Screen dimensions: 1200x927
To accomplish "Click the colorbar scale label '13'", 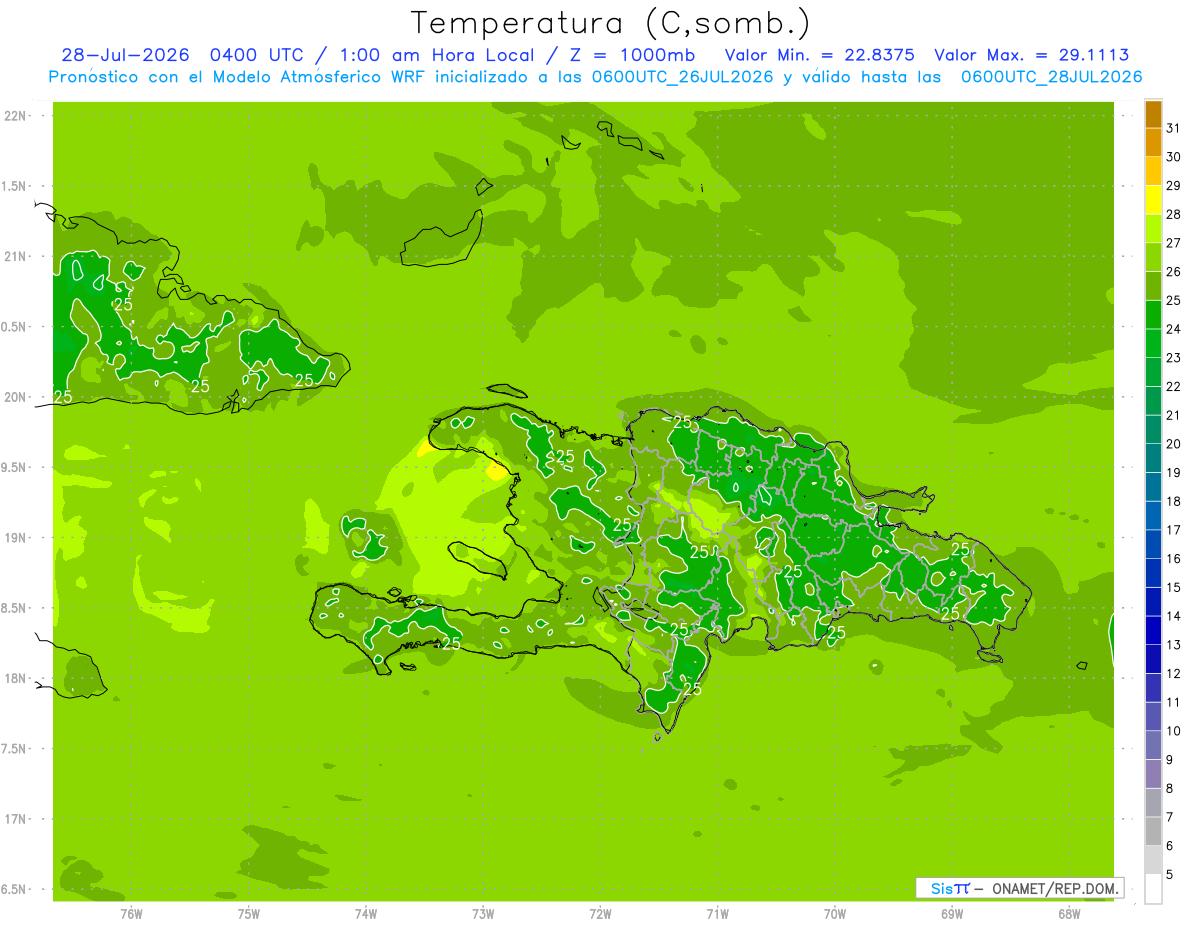I will click(x=1174, y=645).
